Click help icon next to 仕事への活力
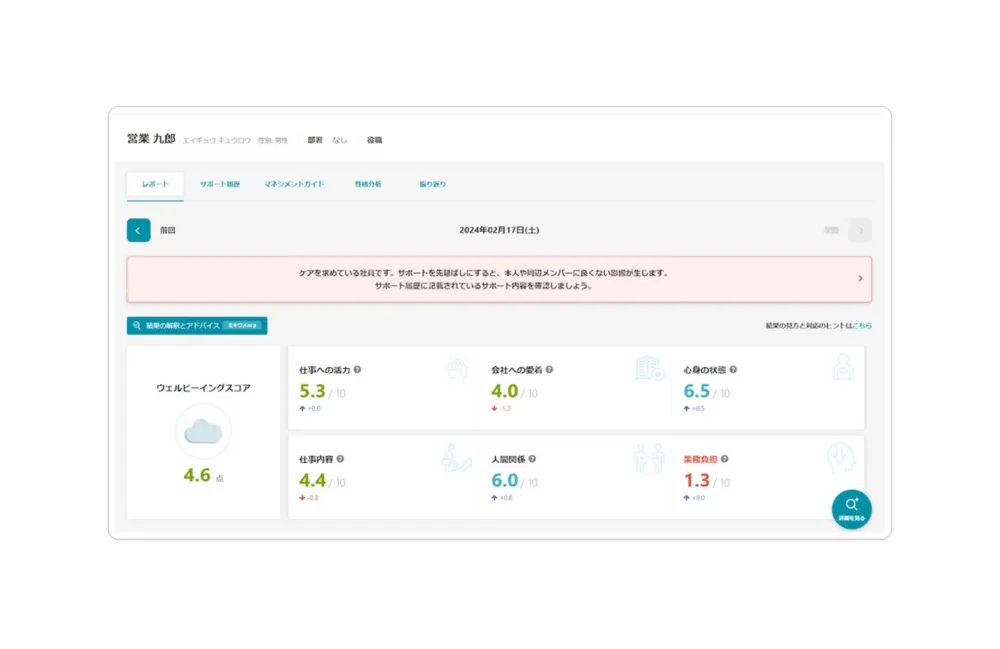The height and width of the screenshot is (649, 1000). [357, 369]
